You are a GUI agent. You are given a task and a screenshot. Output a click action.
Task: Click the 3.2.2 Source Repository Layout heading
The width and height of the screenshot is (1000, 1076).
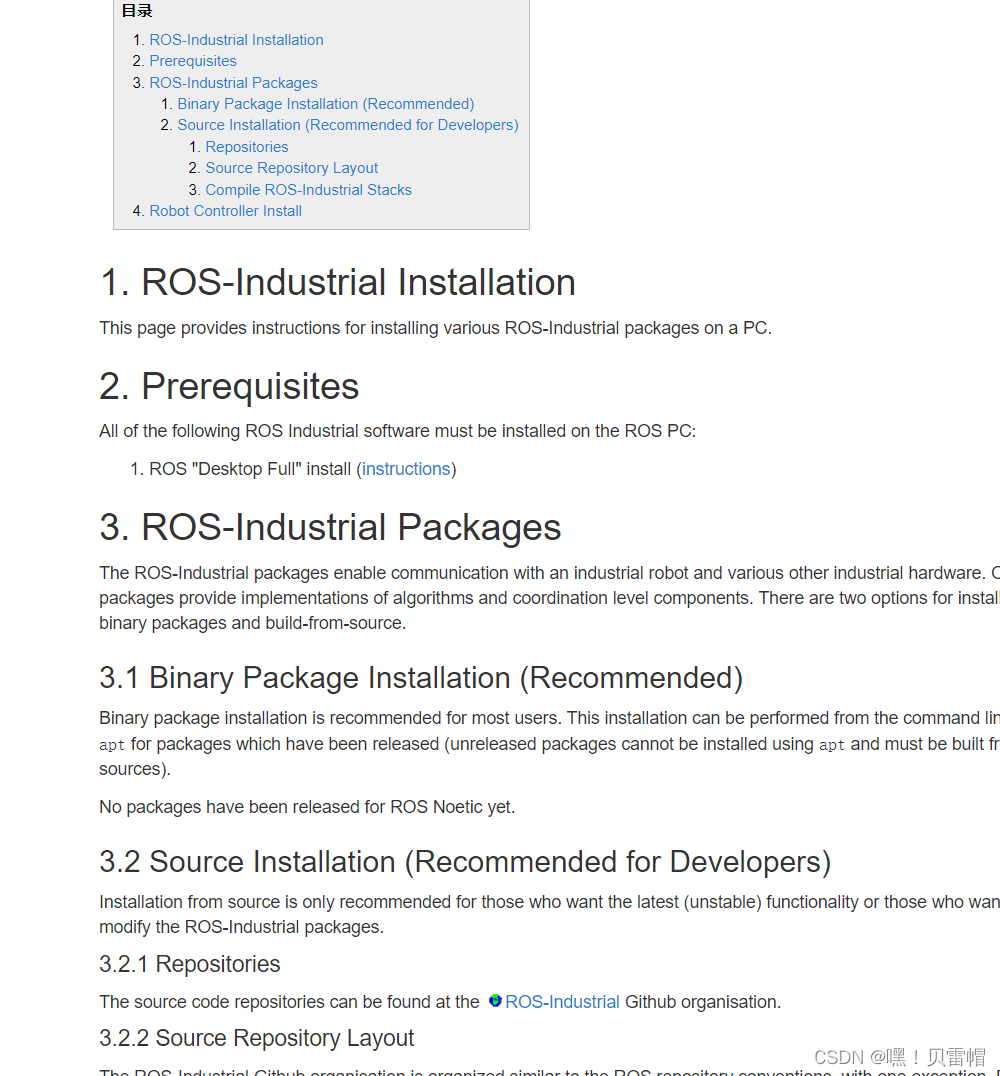click(x=257, y=1038)
